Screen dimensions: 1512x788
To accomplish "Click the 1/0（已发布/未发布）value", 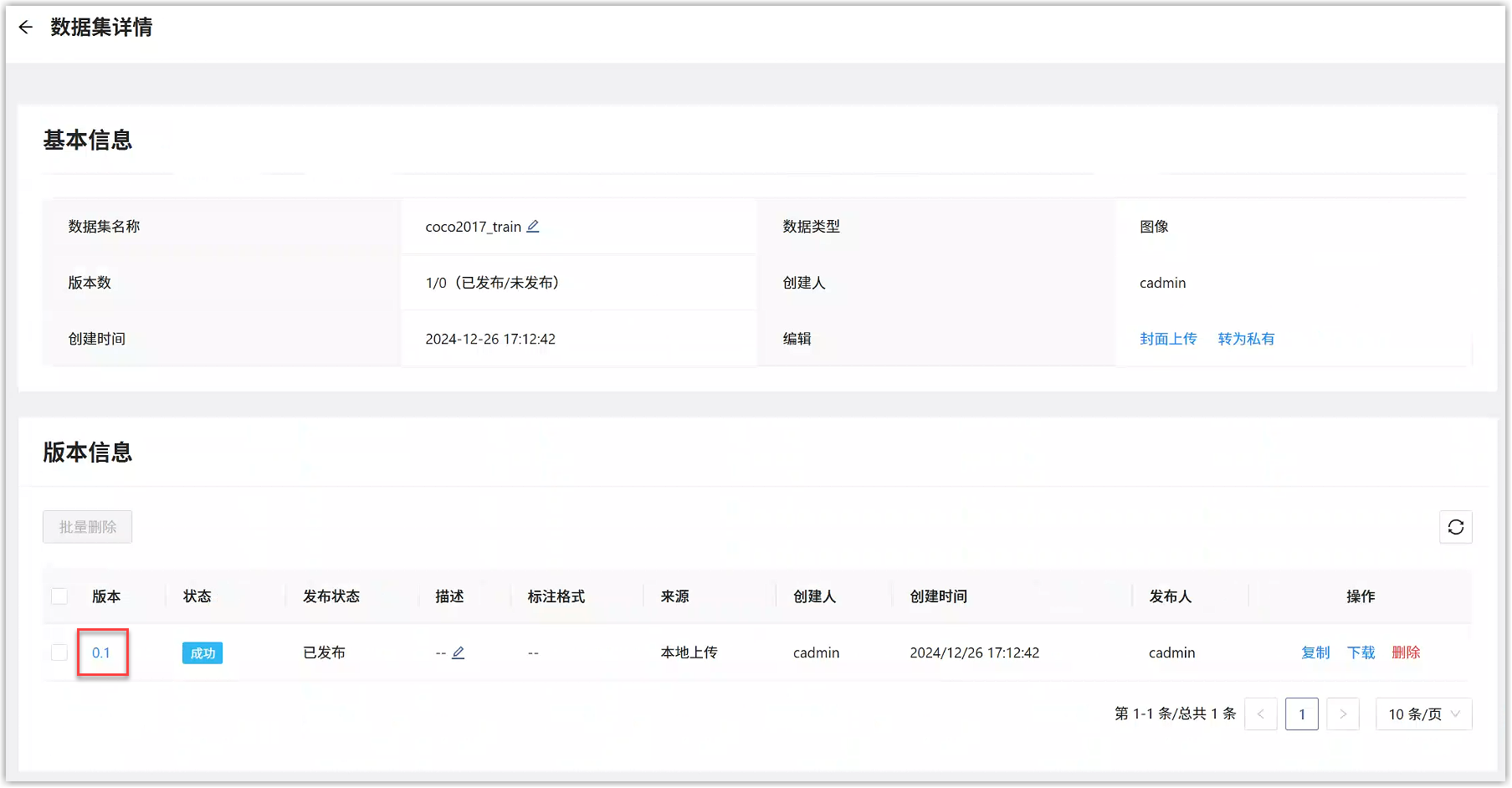I will tap(493, 283).
